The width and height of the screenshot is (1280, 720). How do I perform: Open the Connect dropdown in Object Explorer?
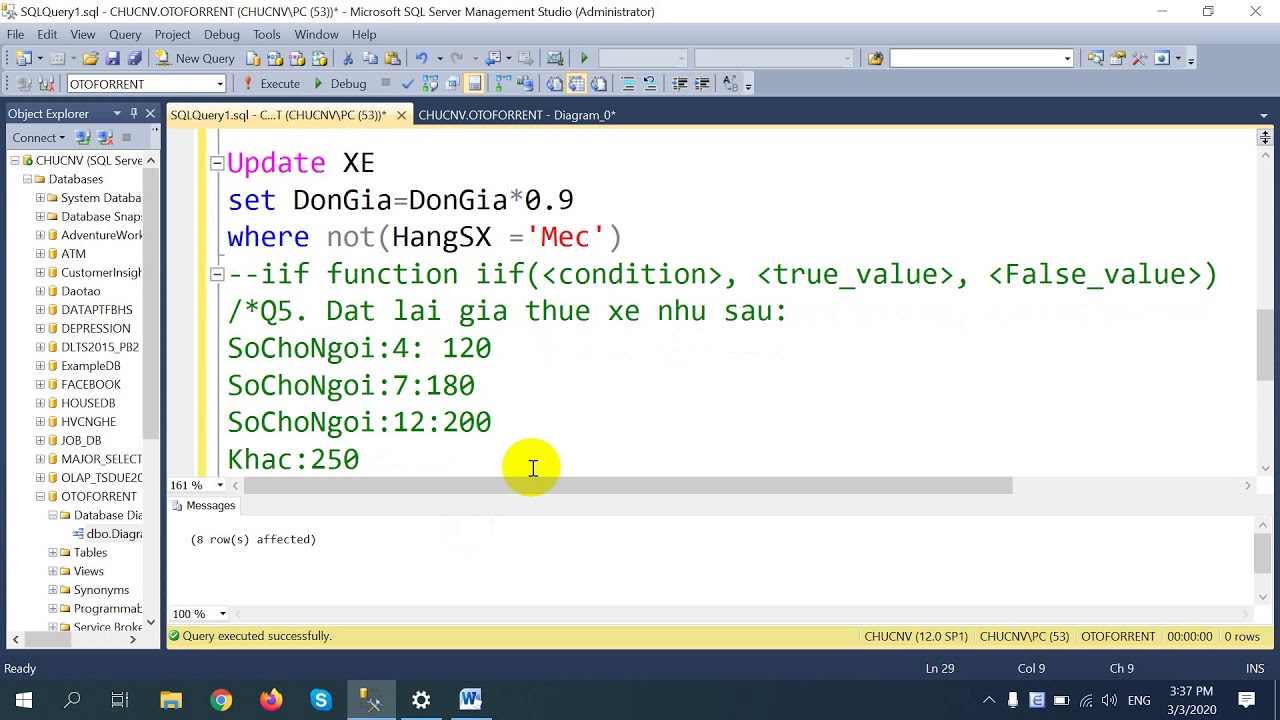(38, 137)
